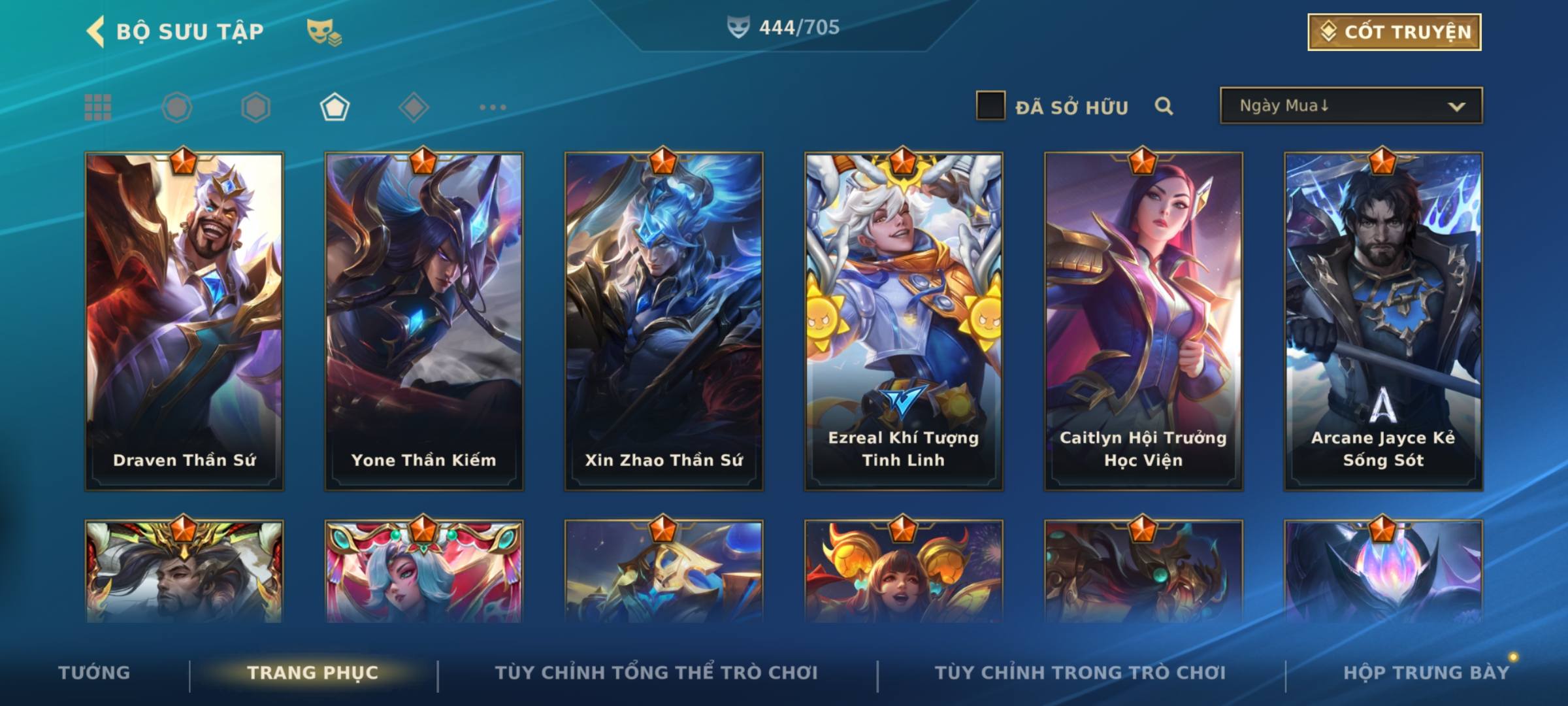Image resolution: width=1568 pixels, height=706 pixels.
Task: Select the hexagon rarity filter icon
Action: pos(255,107)
